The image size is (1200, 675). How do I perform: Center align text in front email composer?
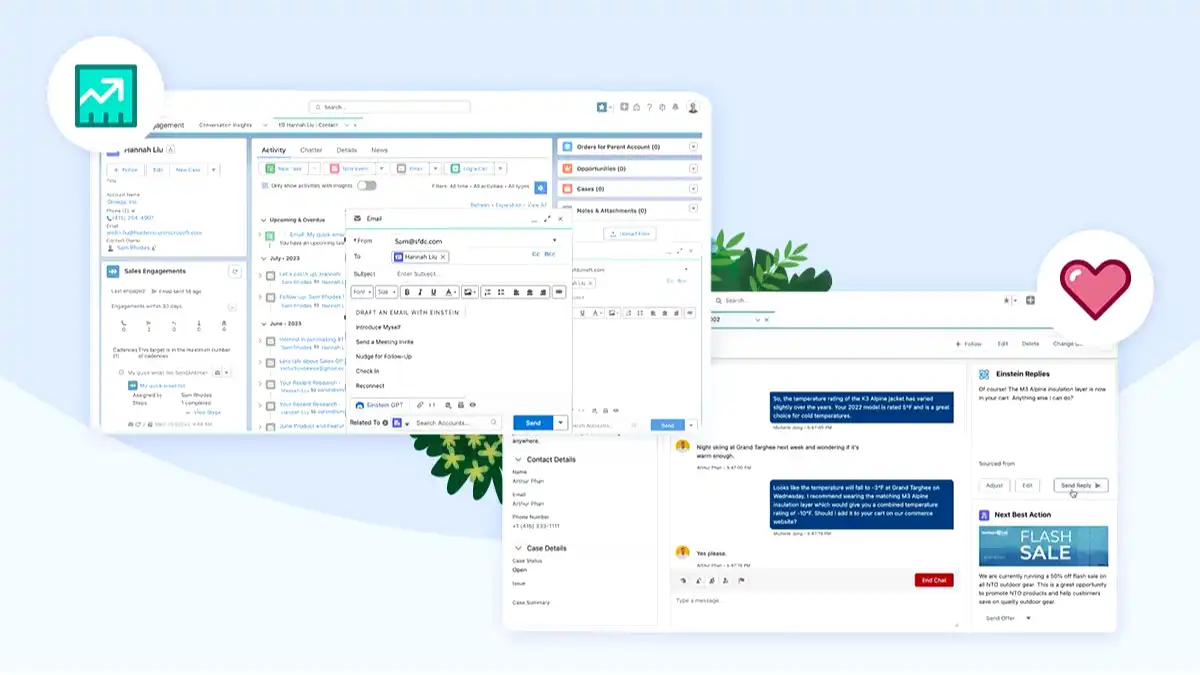point(530,292)
